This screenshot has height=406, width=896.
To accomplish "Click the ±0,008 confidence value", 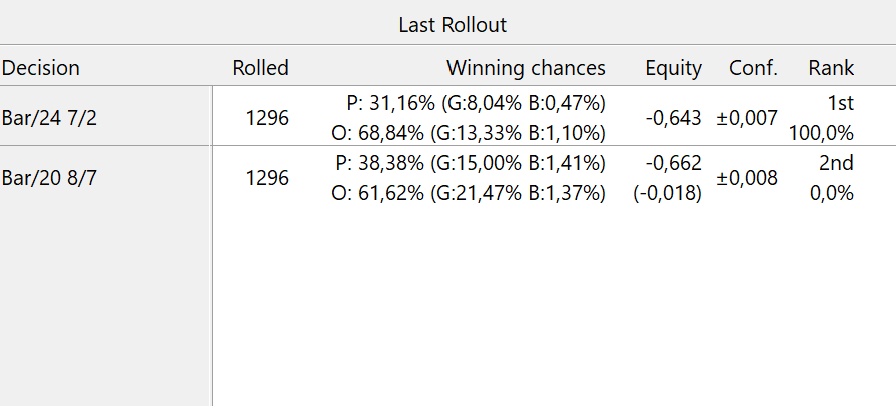I will [x=747, y=177].
